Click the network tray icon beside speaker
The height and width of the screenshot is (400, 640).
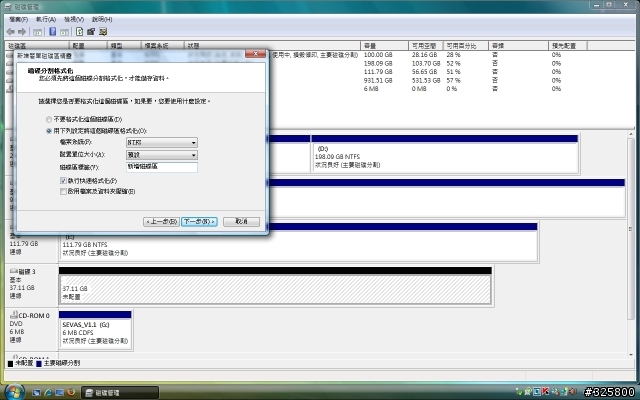(564, 391)
